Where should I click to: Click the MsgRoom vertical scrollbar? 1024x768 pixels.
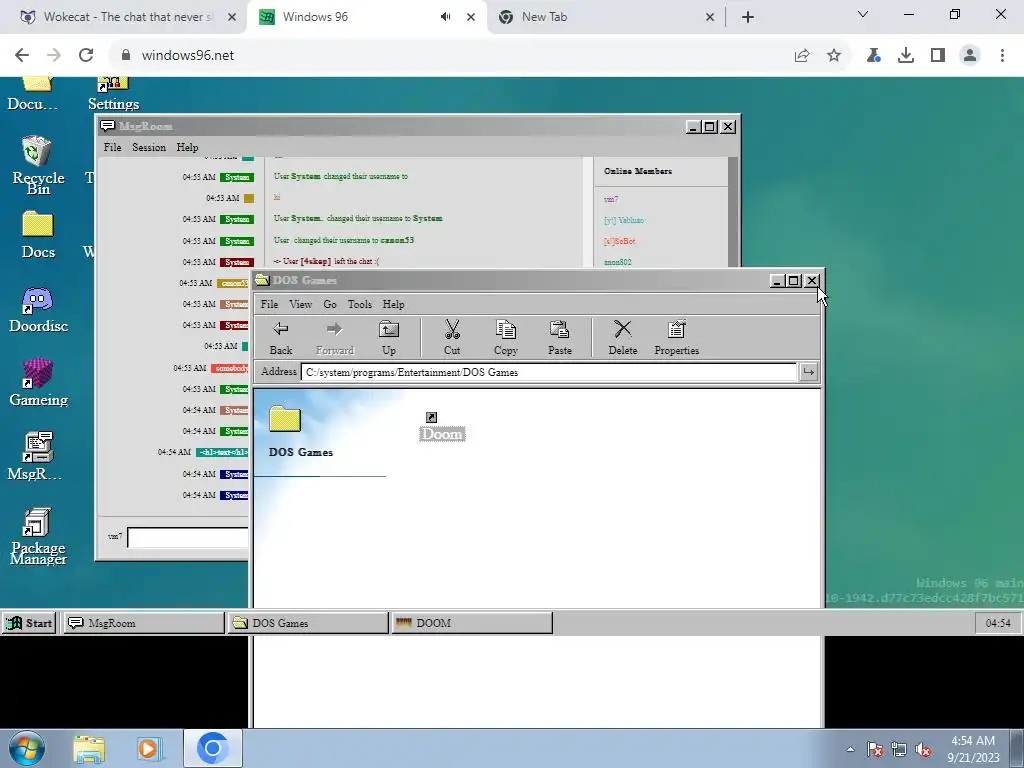pyautogui.click(x=733, y=212)
